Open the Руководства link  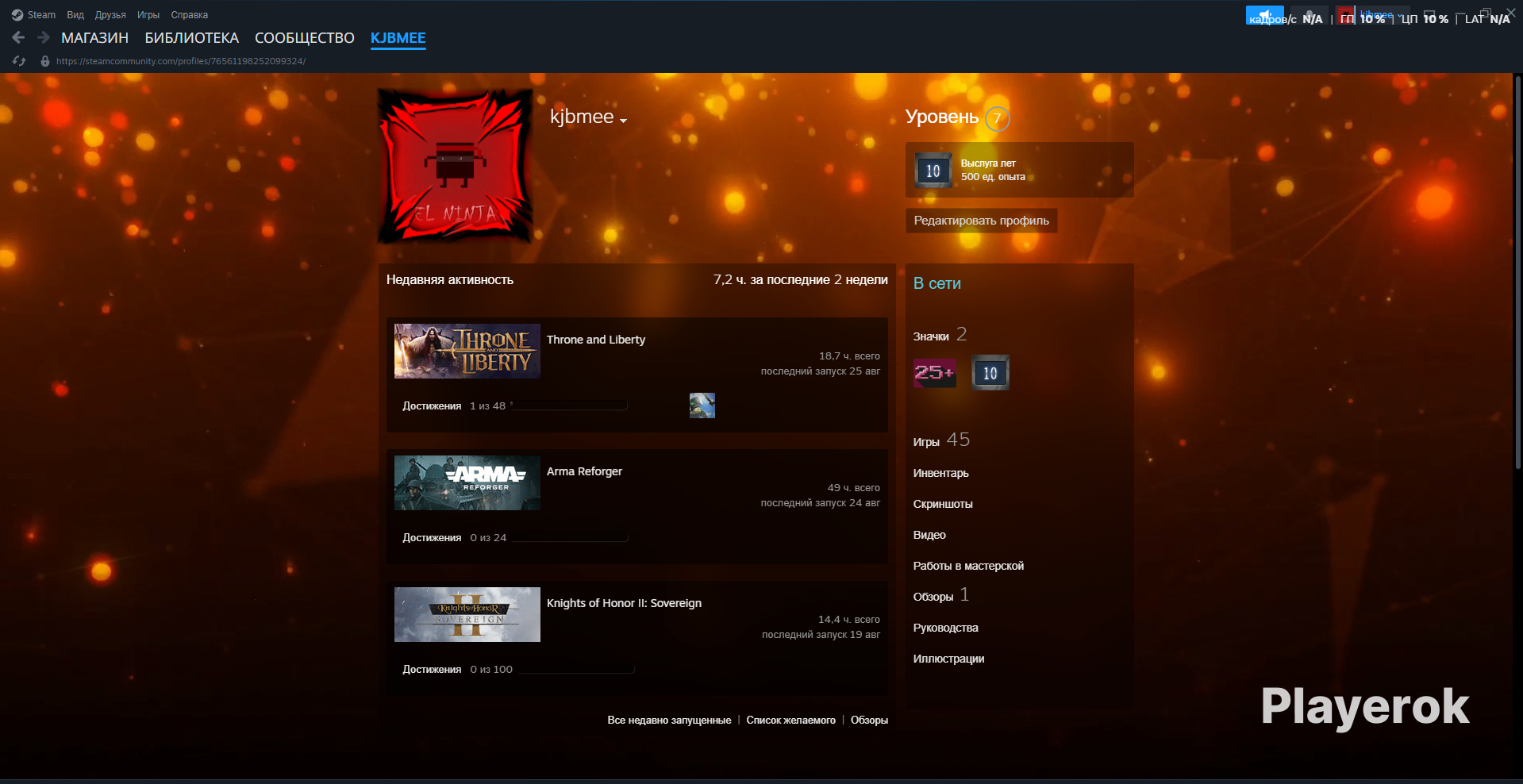[946, 628]
